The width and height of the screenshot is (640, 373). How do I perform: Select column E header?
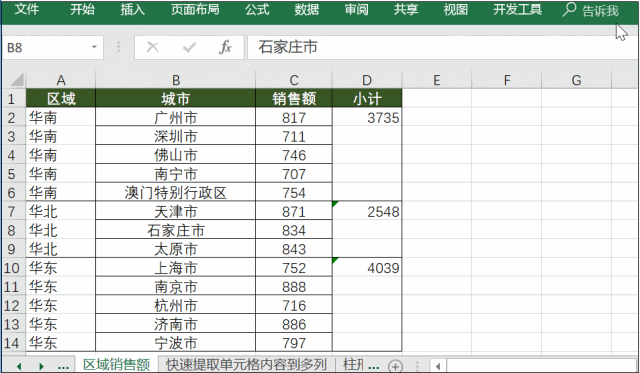437,80
